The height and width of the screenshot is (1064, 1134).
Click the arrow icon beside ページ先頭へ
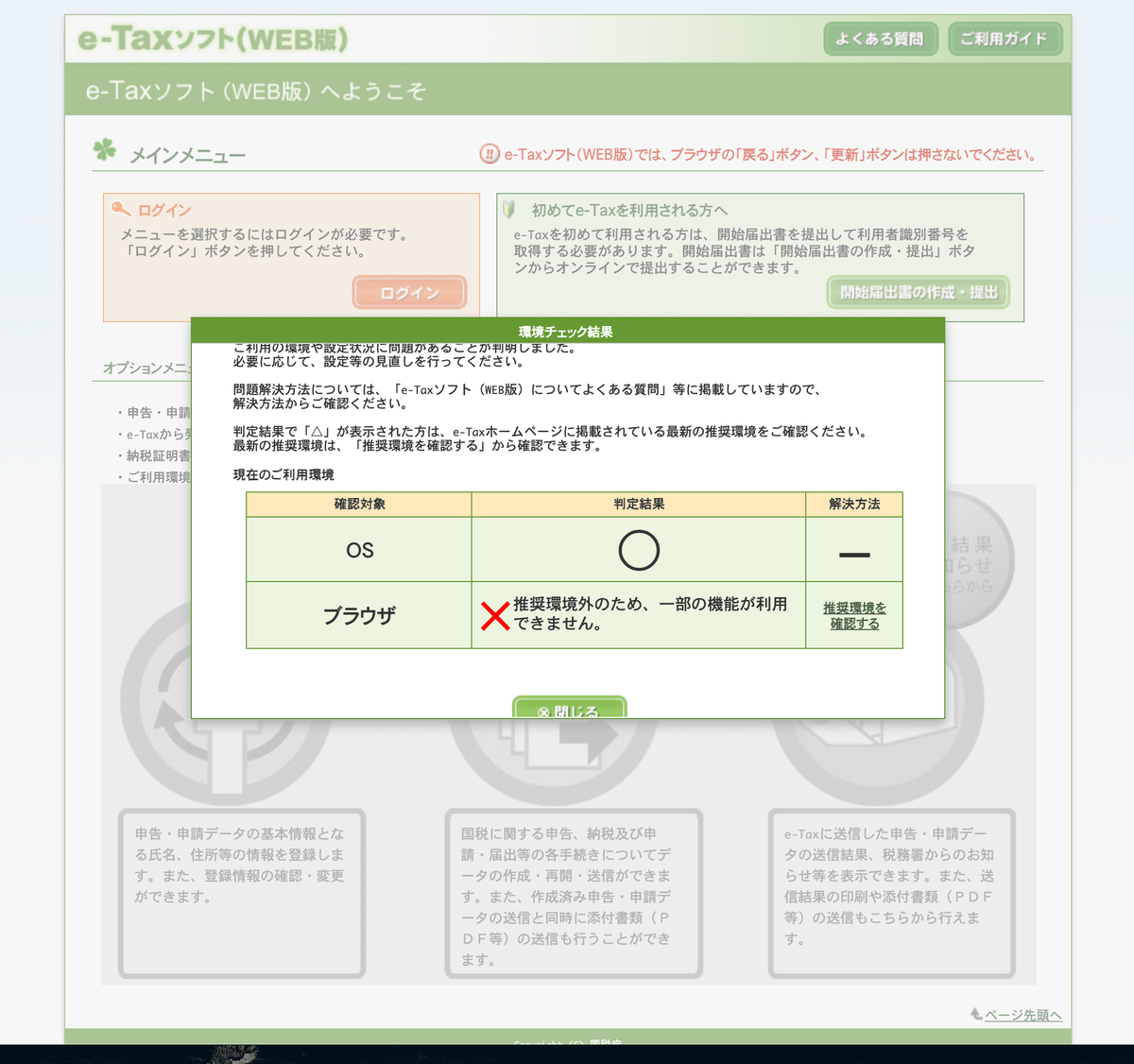[976, 1014]
